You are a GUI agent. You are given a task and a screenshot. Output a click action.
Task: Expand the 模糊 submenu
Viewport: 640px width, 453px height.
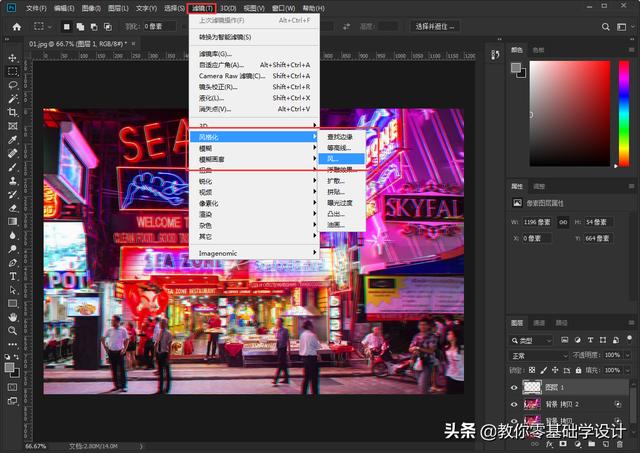tap(254, 148)
